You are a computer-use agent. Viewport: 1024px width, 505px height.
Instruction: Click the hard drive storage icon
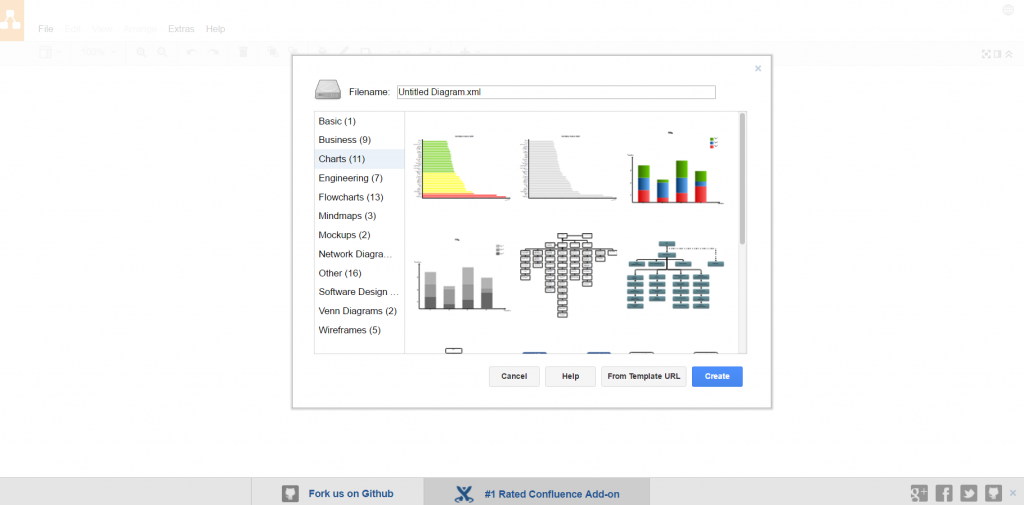(328, 90)
